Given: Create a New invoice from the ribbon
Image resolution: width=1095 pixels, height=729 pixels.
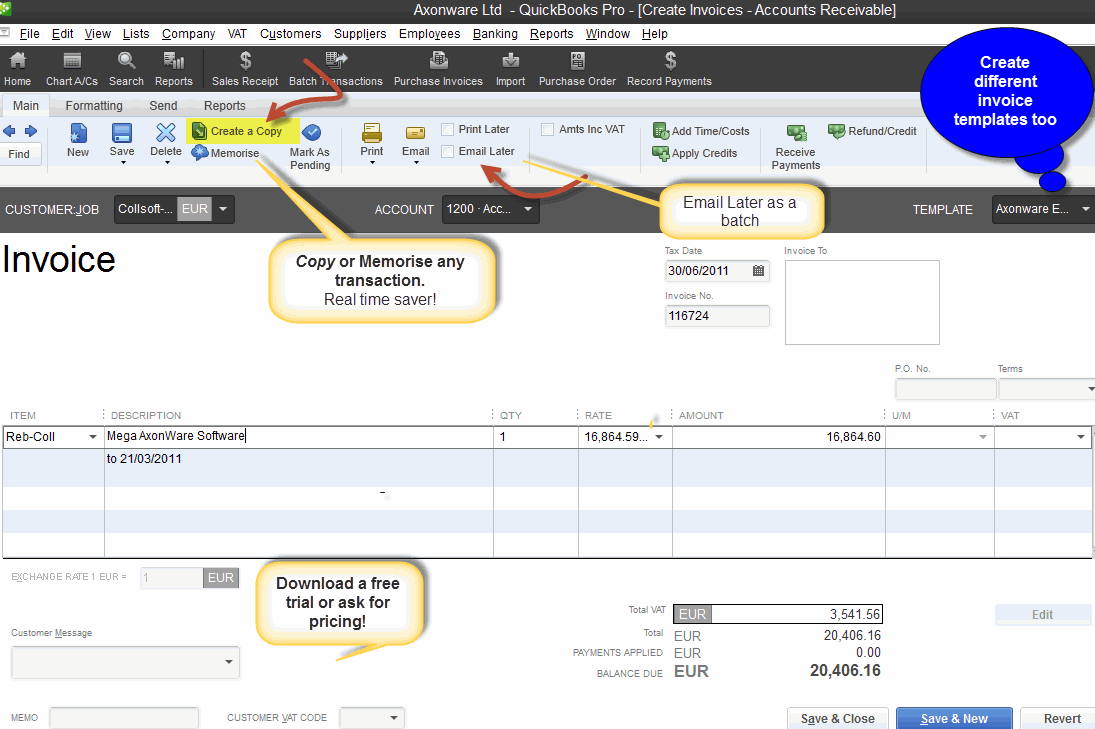Looking at the screenshot, I should pyautogui.click(x=78, y=140).
